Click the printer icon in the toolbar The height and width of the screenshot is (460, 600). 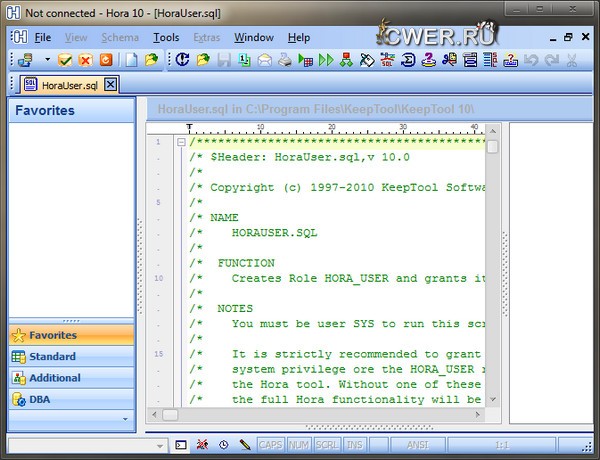pos(284,60)
